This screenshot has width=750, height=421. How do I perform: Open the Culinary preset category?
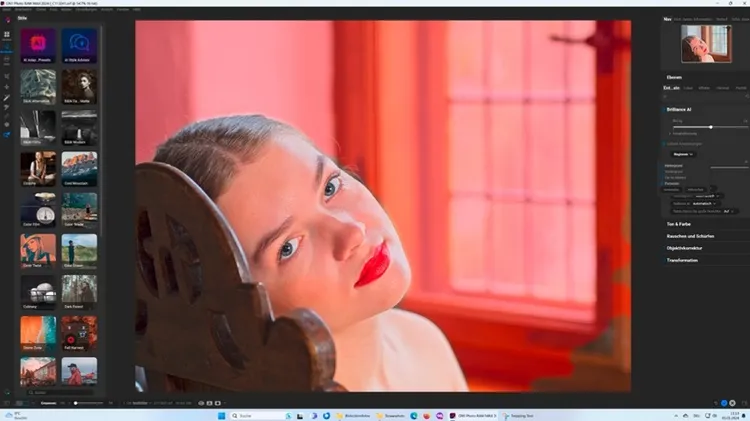(38, 293)
